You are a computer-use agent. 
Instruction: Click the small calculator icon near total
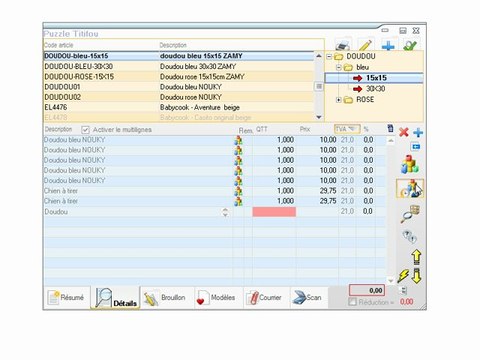click(404, 291)
